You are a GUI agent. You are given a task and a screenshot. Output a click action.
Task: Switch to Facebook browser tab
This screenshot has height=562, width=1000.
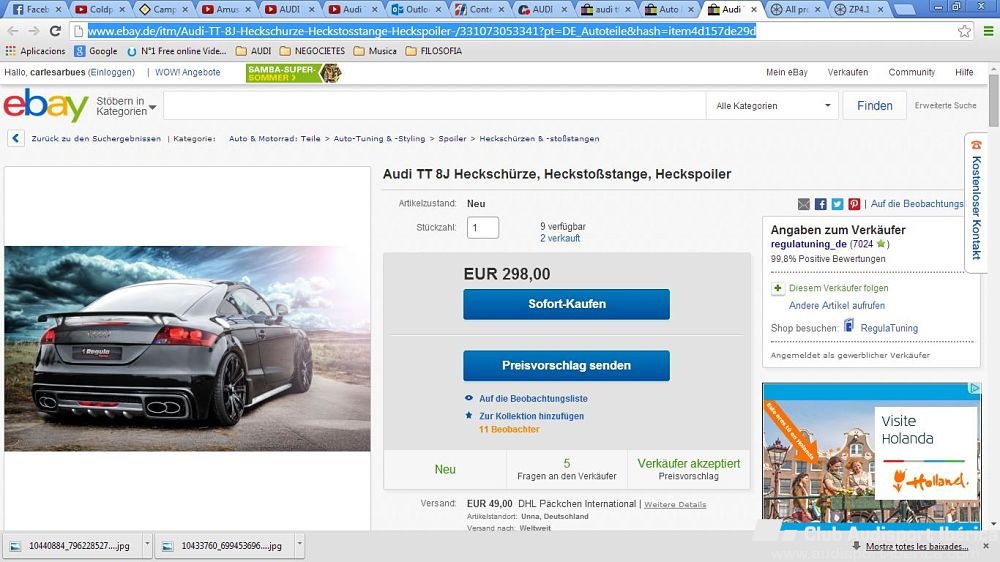coord(35,10)
